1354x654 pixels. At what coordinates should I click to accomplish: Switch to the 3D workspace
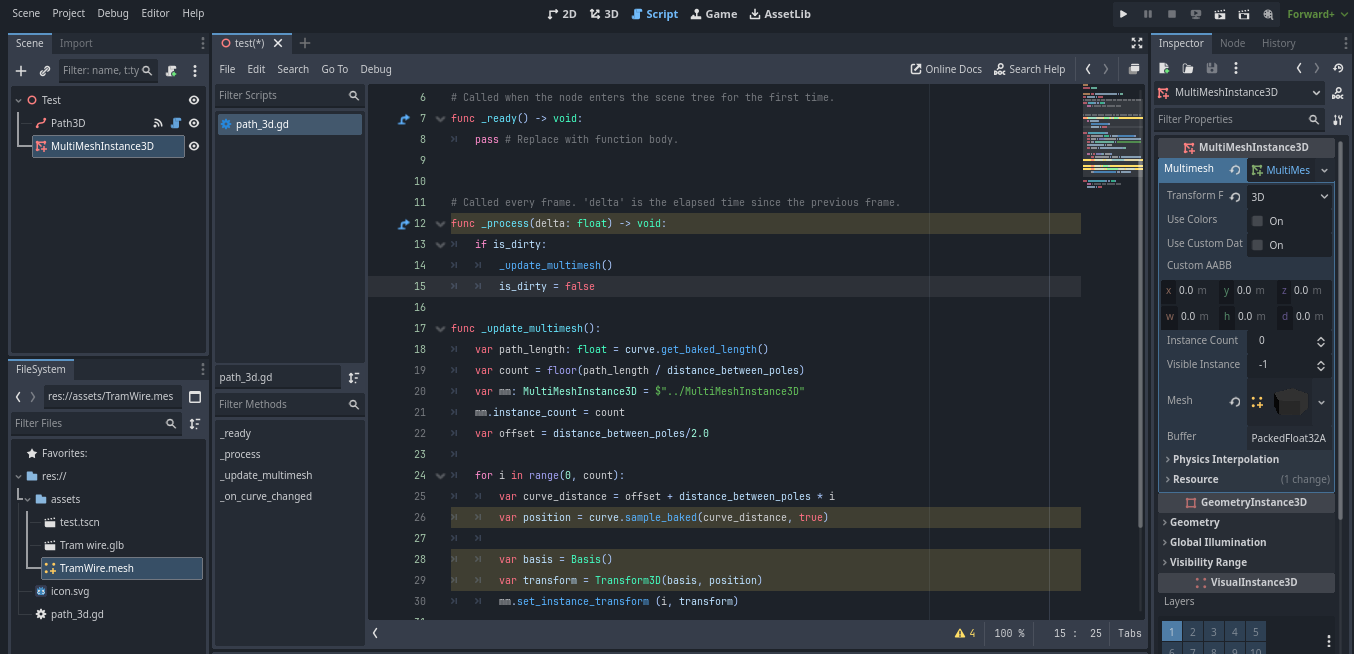coord(603,14)
